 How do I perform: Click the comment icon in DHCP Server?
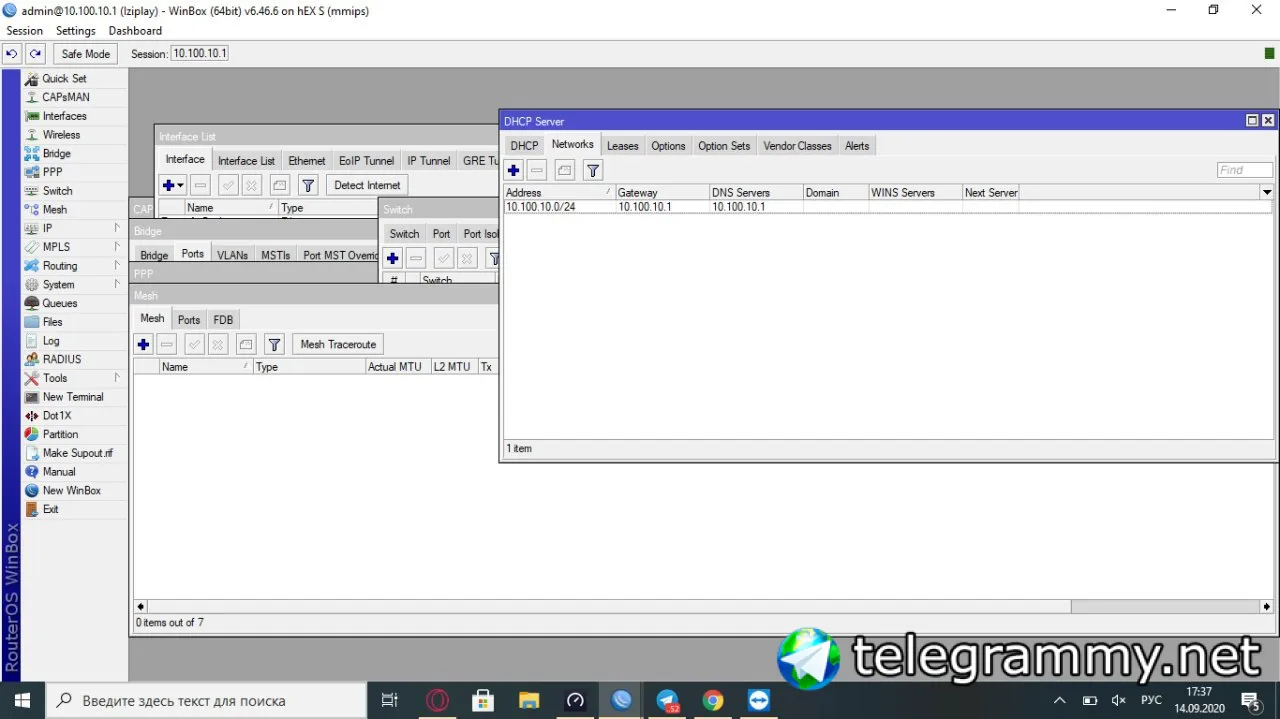coord(565,171)
